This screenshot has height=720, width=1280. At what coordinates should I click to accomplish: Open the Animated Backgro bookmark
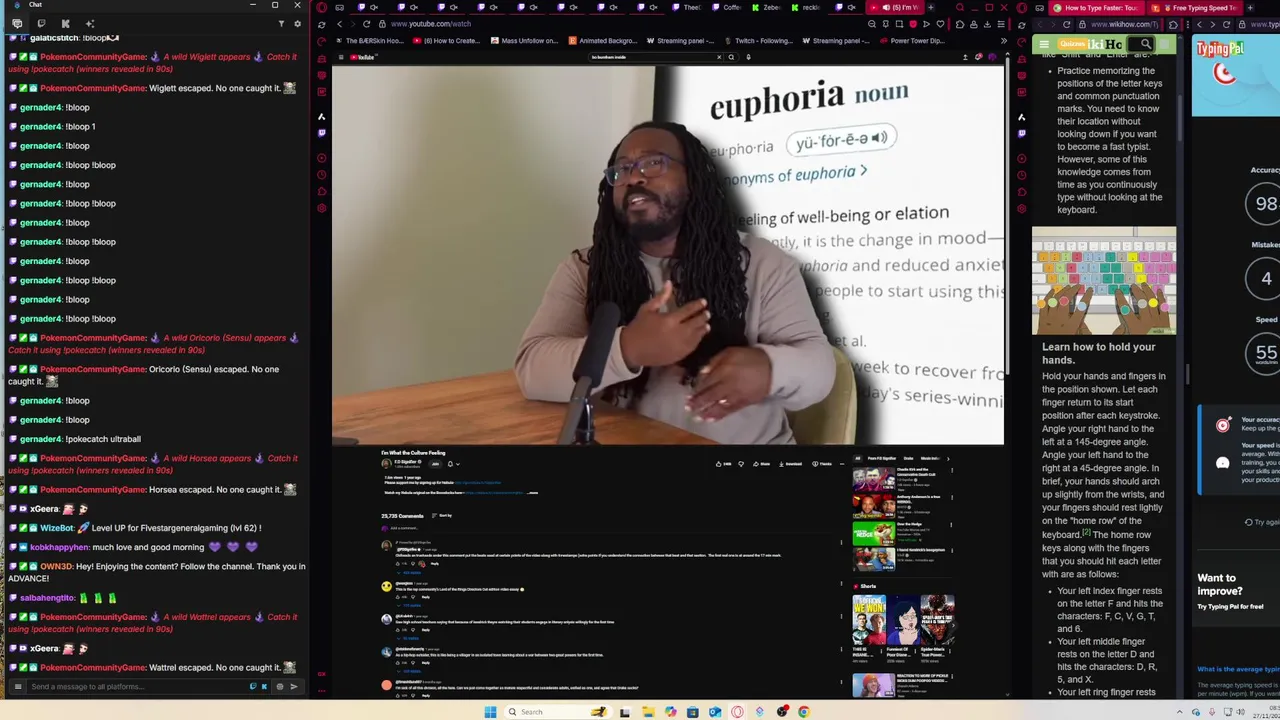603,41
